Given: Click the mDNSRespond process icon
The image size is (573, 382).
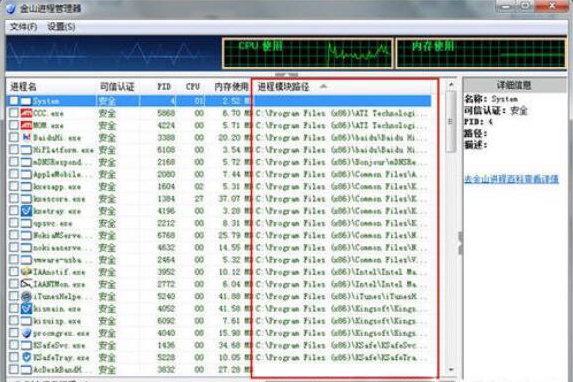Looking at the screenshot, I should click(x=26, y=162).
